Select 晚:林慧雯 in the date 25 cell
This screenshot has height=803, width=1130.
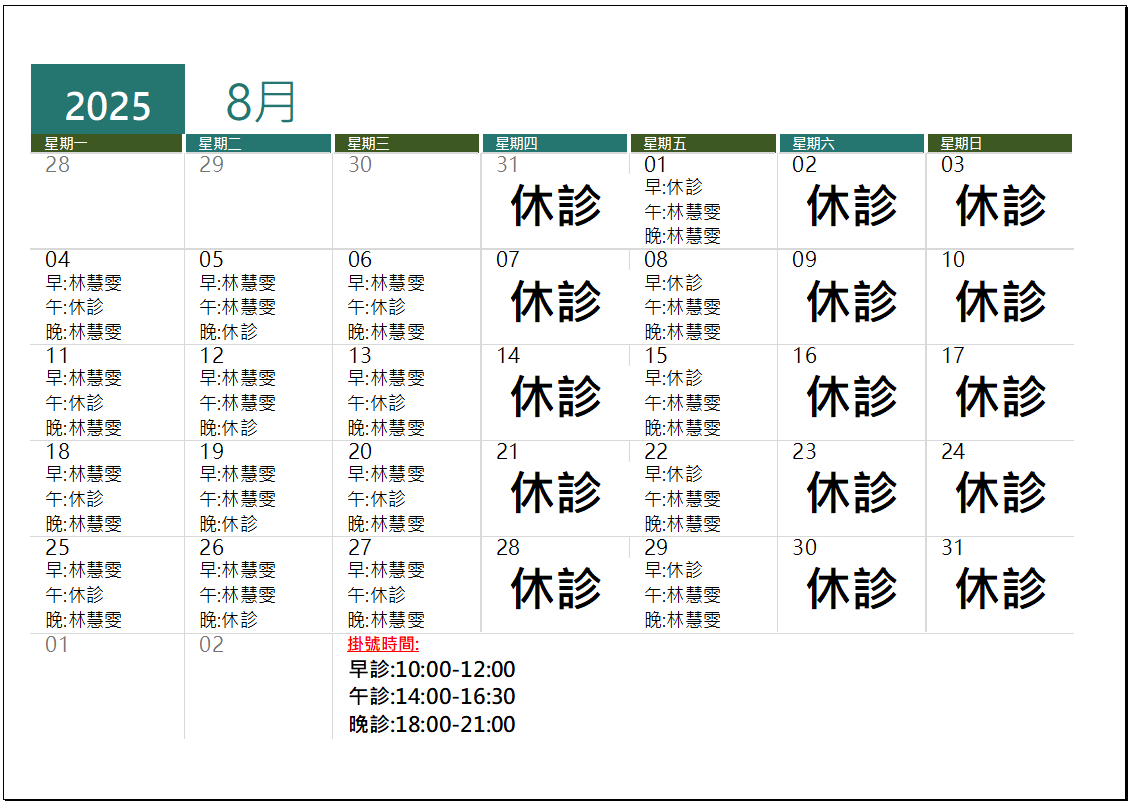tap(84, 619)
